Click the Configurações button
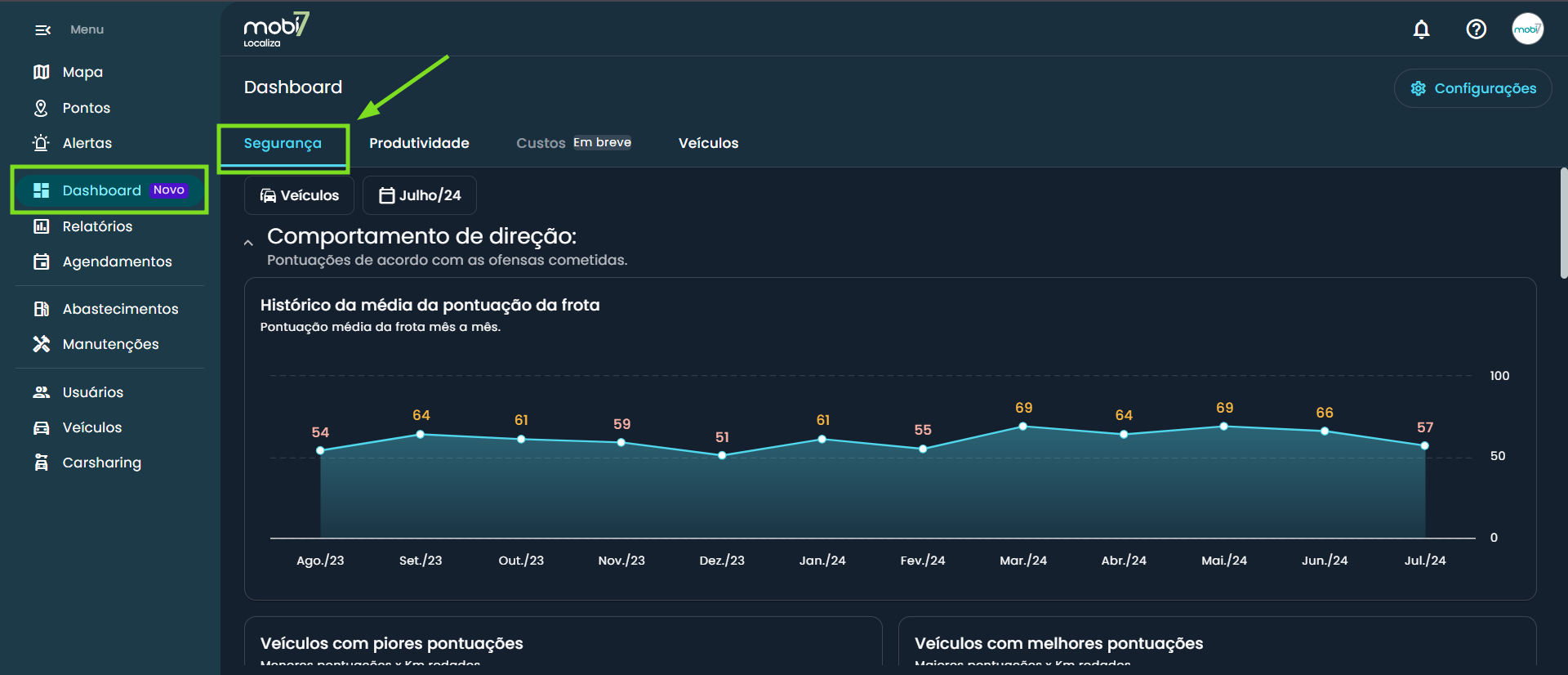This screenshot has width=1568, height=675. point(1472,88)
